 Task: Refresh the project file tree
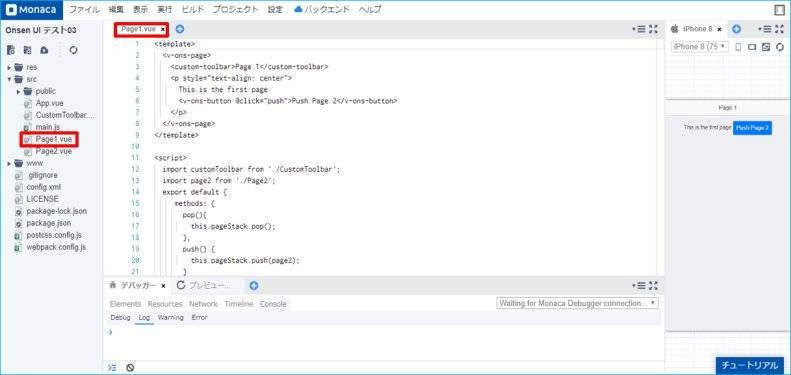(x=73, y=50)
